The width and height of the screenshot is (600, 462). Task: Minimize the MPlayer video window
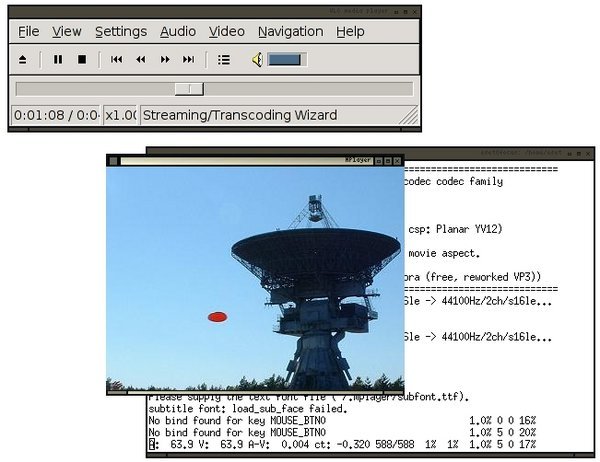coord(378,161)
